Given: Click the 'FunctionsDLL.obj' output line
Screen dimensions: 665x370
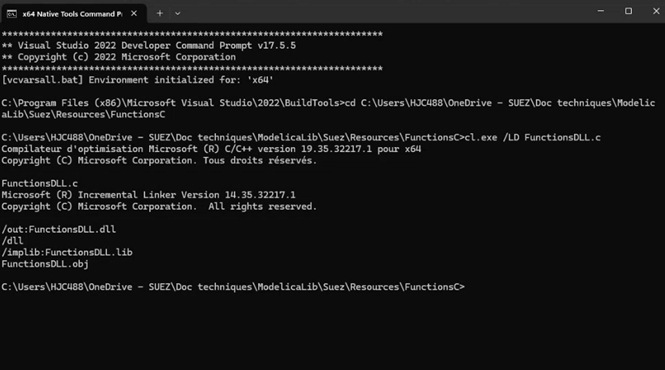Looking at the screenshot, I should pos(45,264).
